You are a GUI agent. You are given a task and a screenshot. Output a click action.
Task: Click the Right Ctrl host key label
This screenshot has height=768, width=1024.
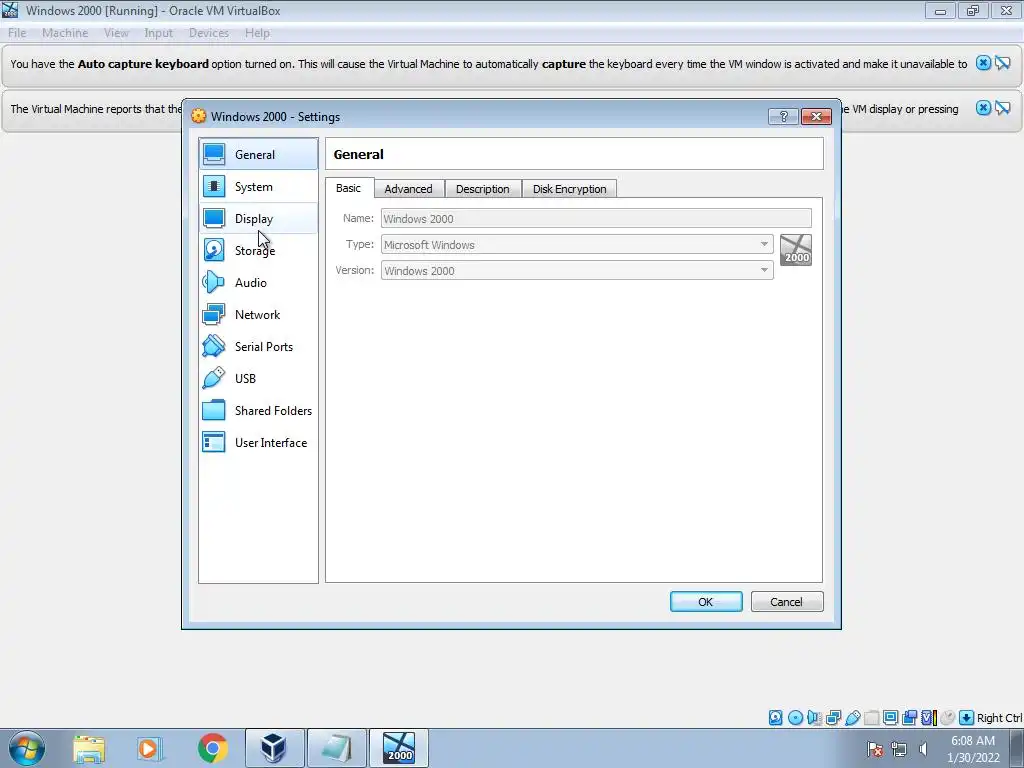pyautogui.click(x=999, y=718)
